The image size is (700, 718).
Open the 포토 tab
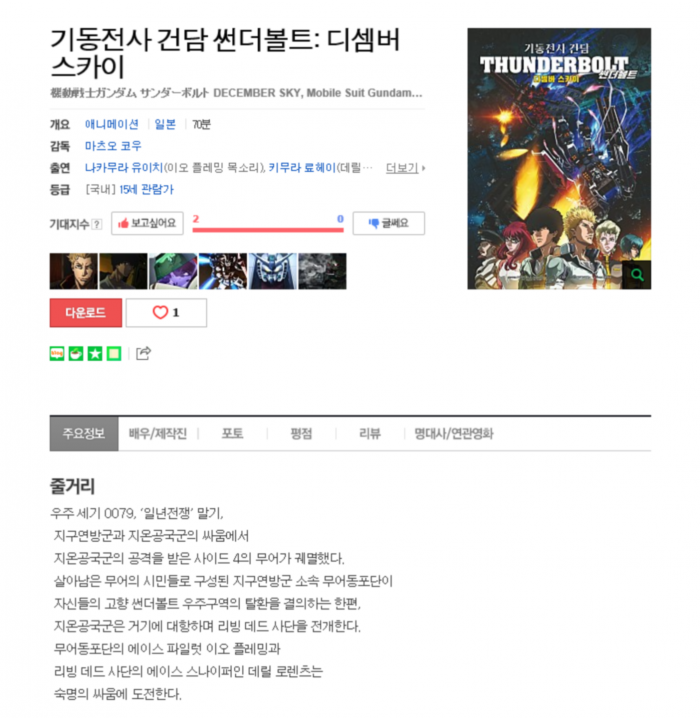pyautogui.click(x=233, y=434)
